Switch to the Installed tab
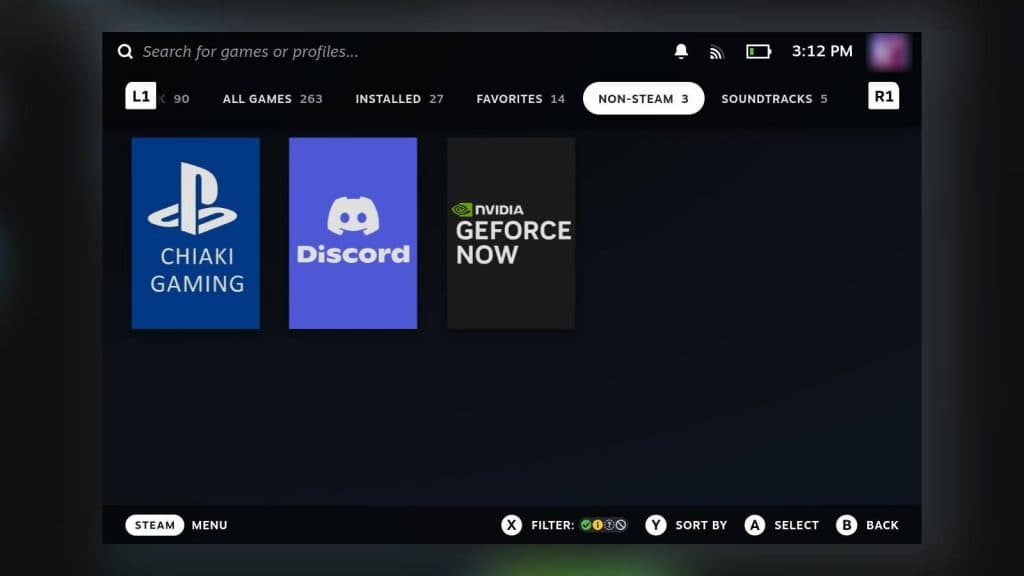This screenshot has height=576, width=1024. pyautogui.click(x=399, y=99)
